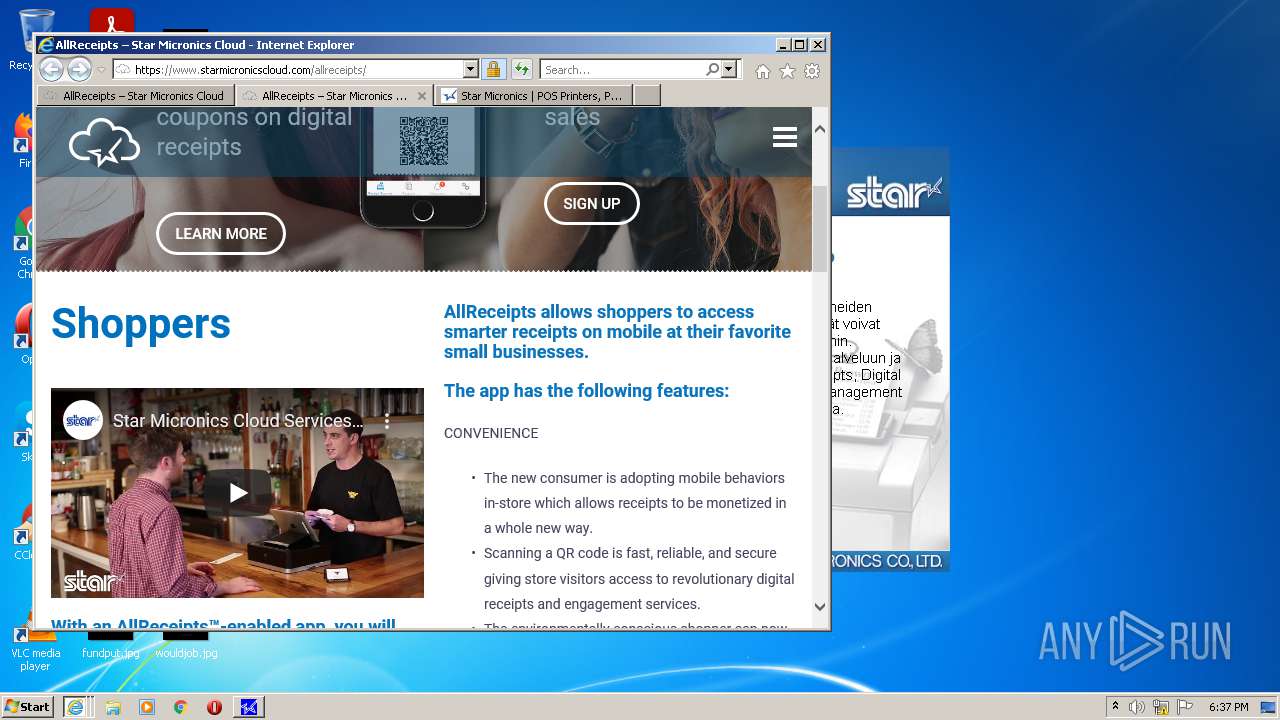Launch the media player taskbar icon
Image resolution: width=1280 pixels, height=720 pixels.
coord(147,707)
